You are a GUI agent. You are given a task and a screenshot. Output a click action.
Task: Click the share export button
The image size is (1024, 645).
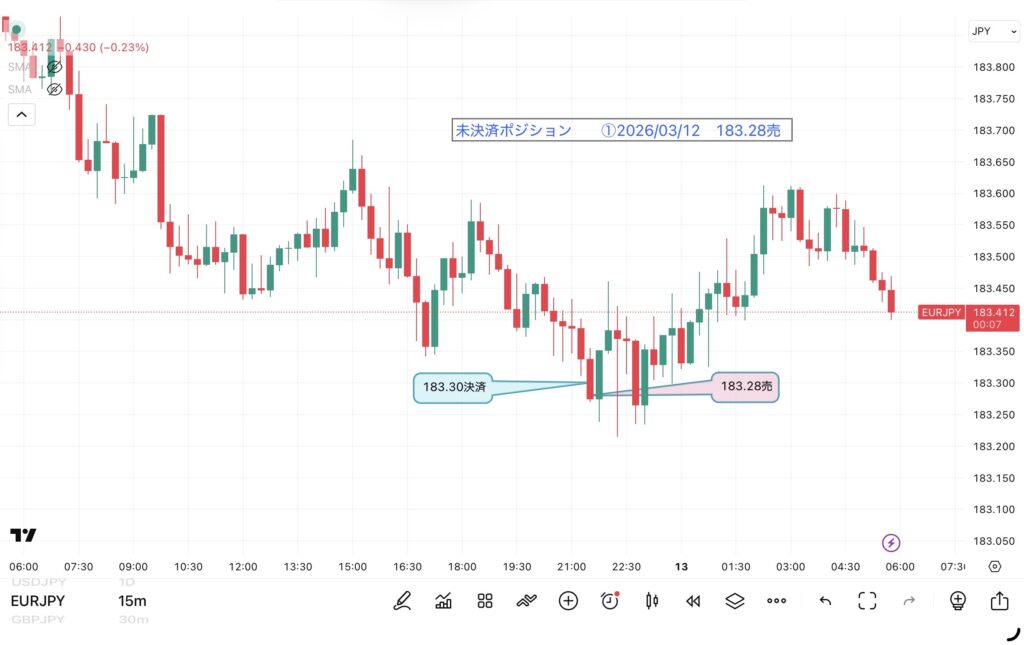tap(999, 600)
